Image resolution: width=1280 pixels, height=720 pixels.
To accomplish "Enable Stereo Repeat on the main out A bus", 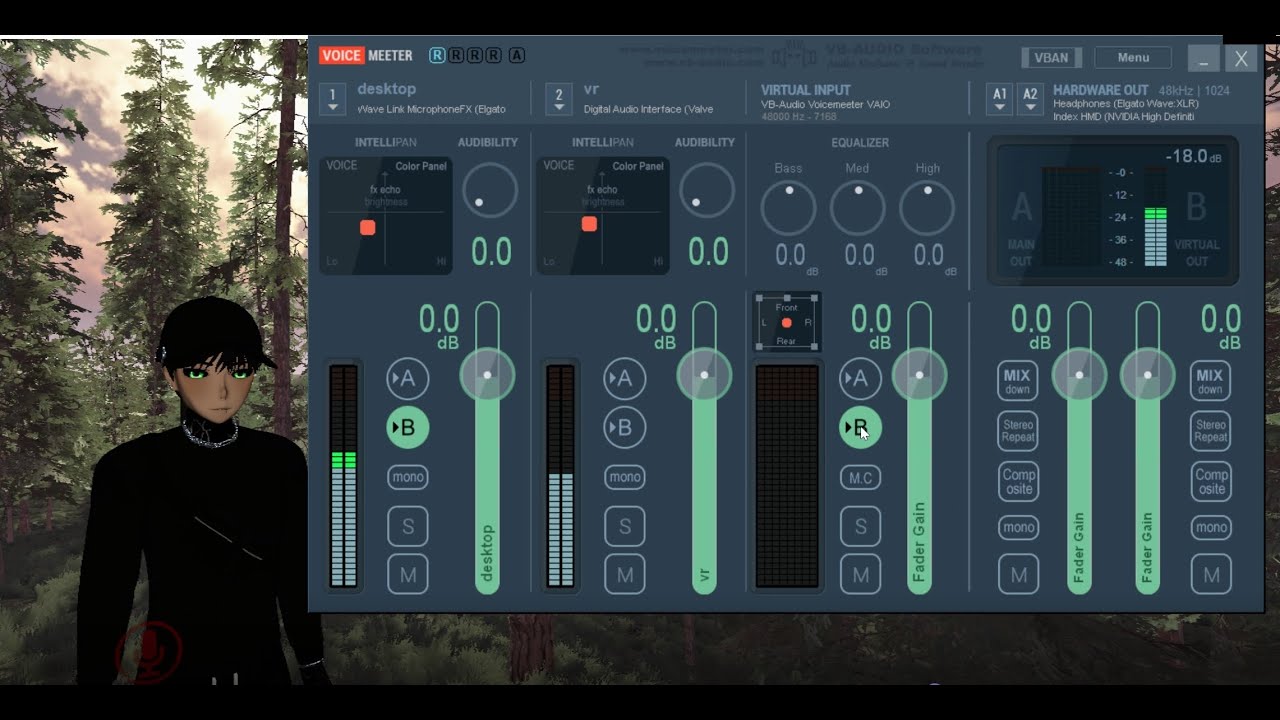I will [x=1018, y=431].
